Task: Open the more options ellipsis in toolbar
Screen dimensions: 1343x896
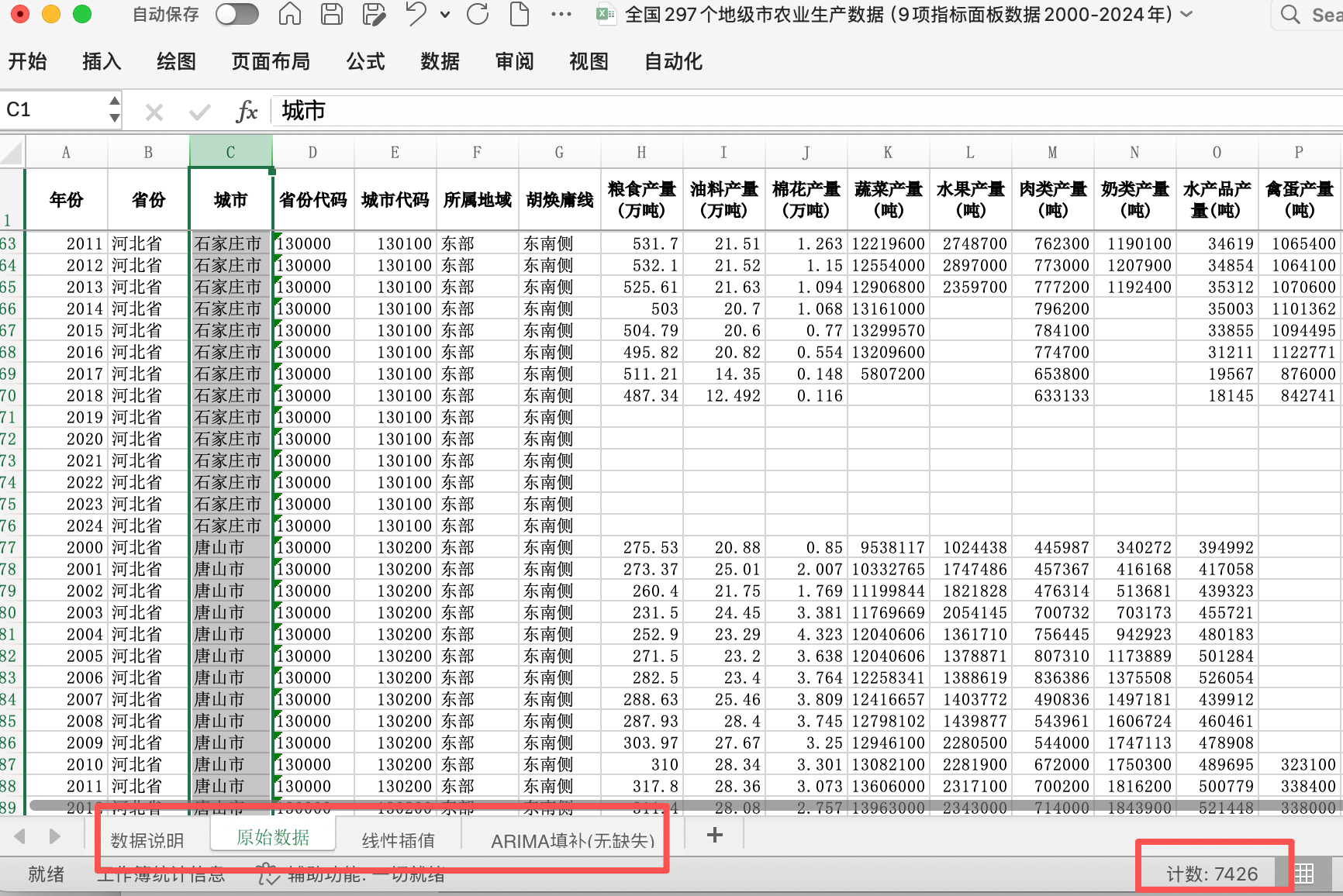Action: pos(561,14)
